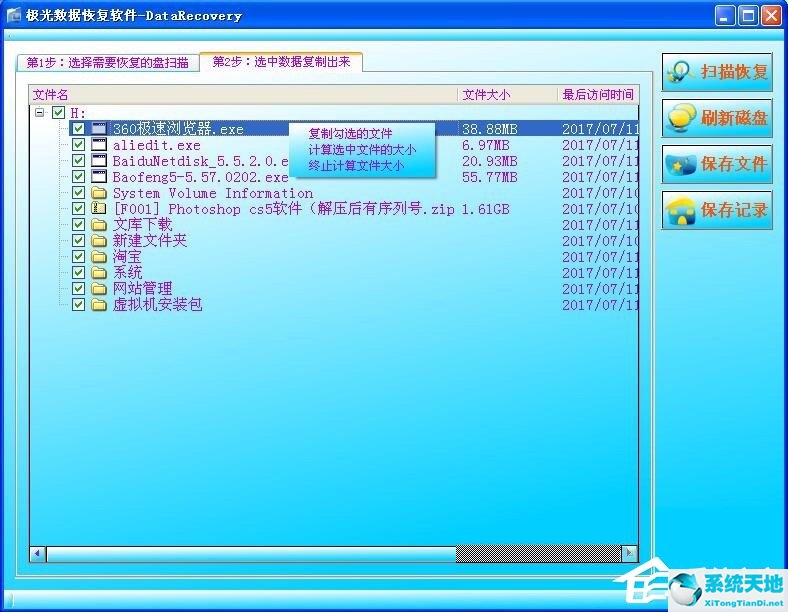
Task: Uncheck the 淘宝 folder checkbox
Action: (78, 257)
